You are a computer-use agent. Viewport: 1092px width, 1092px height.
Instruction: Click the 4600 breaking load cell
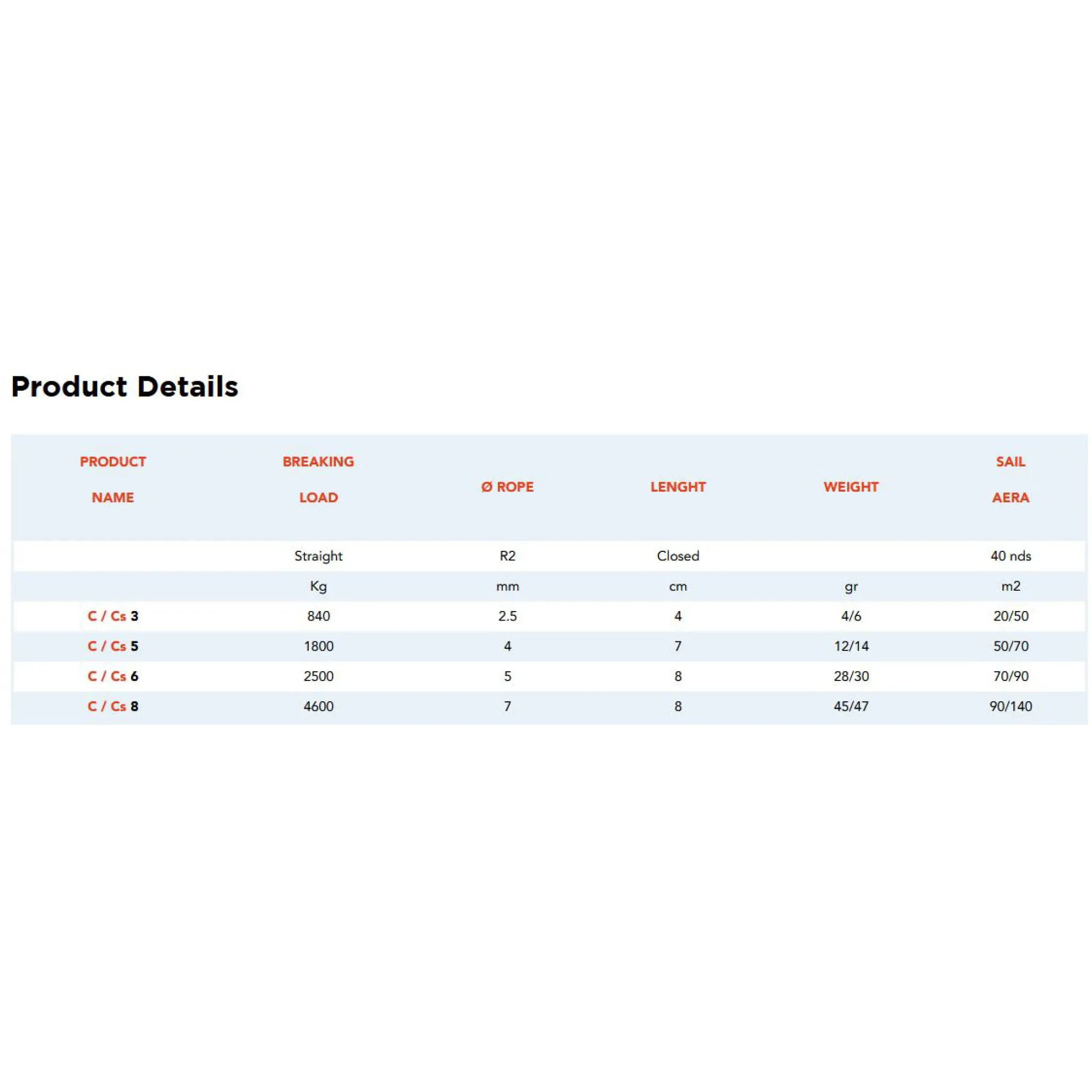click(x=318, y=706)
